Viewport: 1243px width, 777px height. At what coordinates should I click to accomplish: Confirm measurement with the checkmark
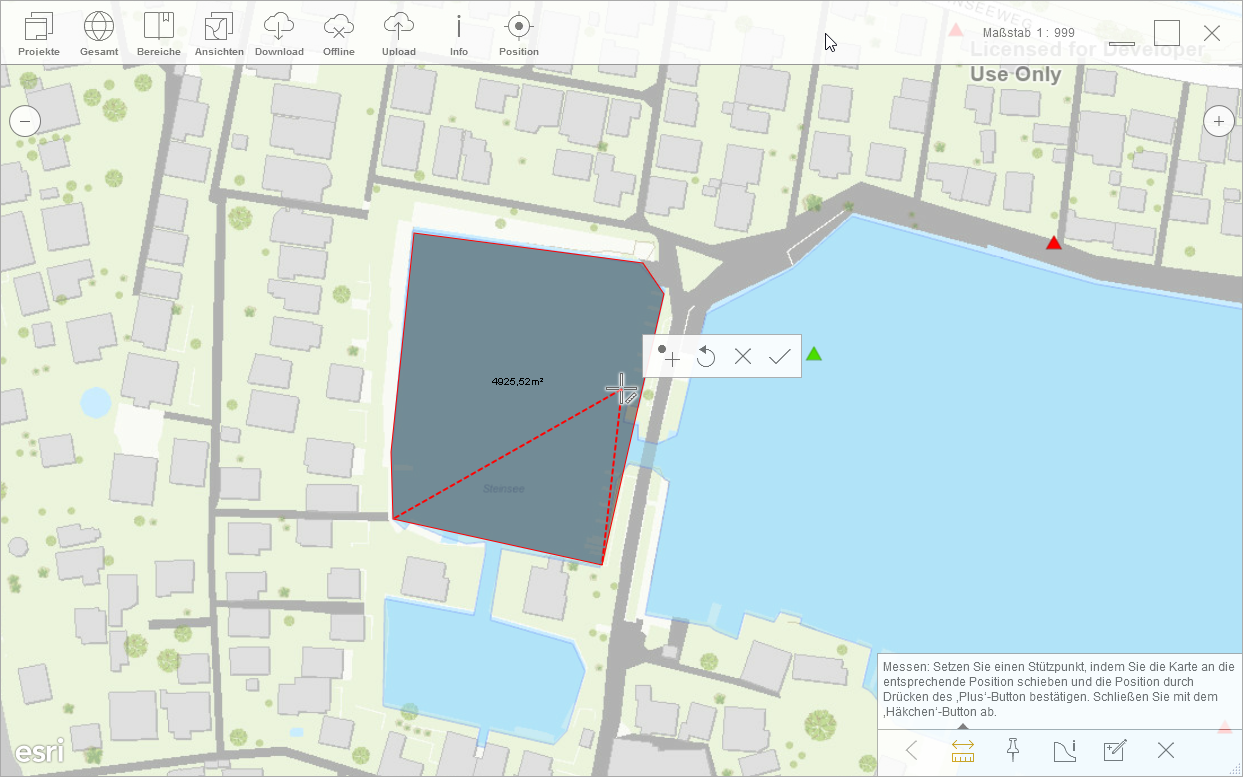[x=779, y=356]
